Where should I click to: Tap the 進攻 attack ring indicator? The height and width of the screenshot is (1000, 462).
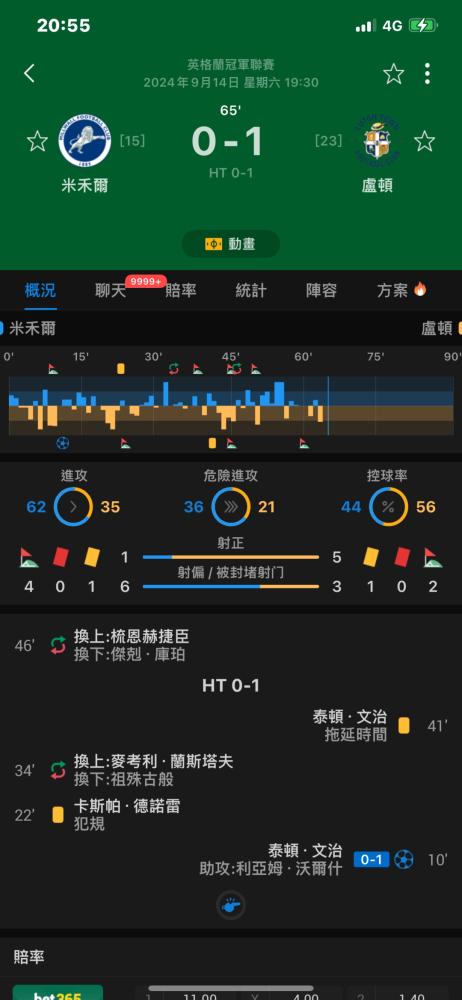(x=73, y=507)
